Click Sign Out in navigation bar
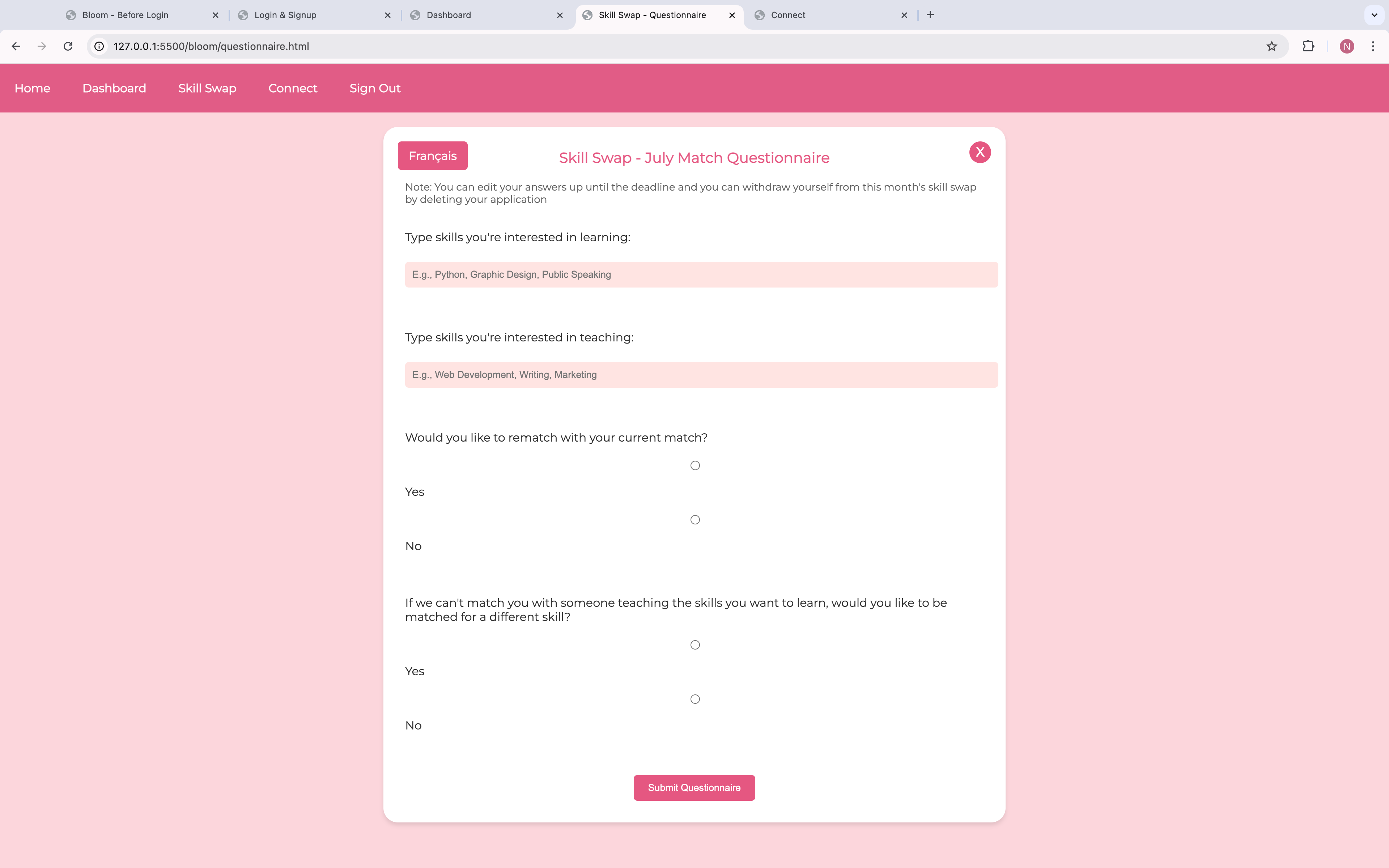The width and height of the screenshot is (1389, 868). [375, 88]
